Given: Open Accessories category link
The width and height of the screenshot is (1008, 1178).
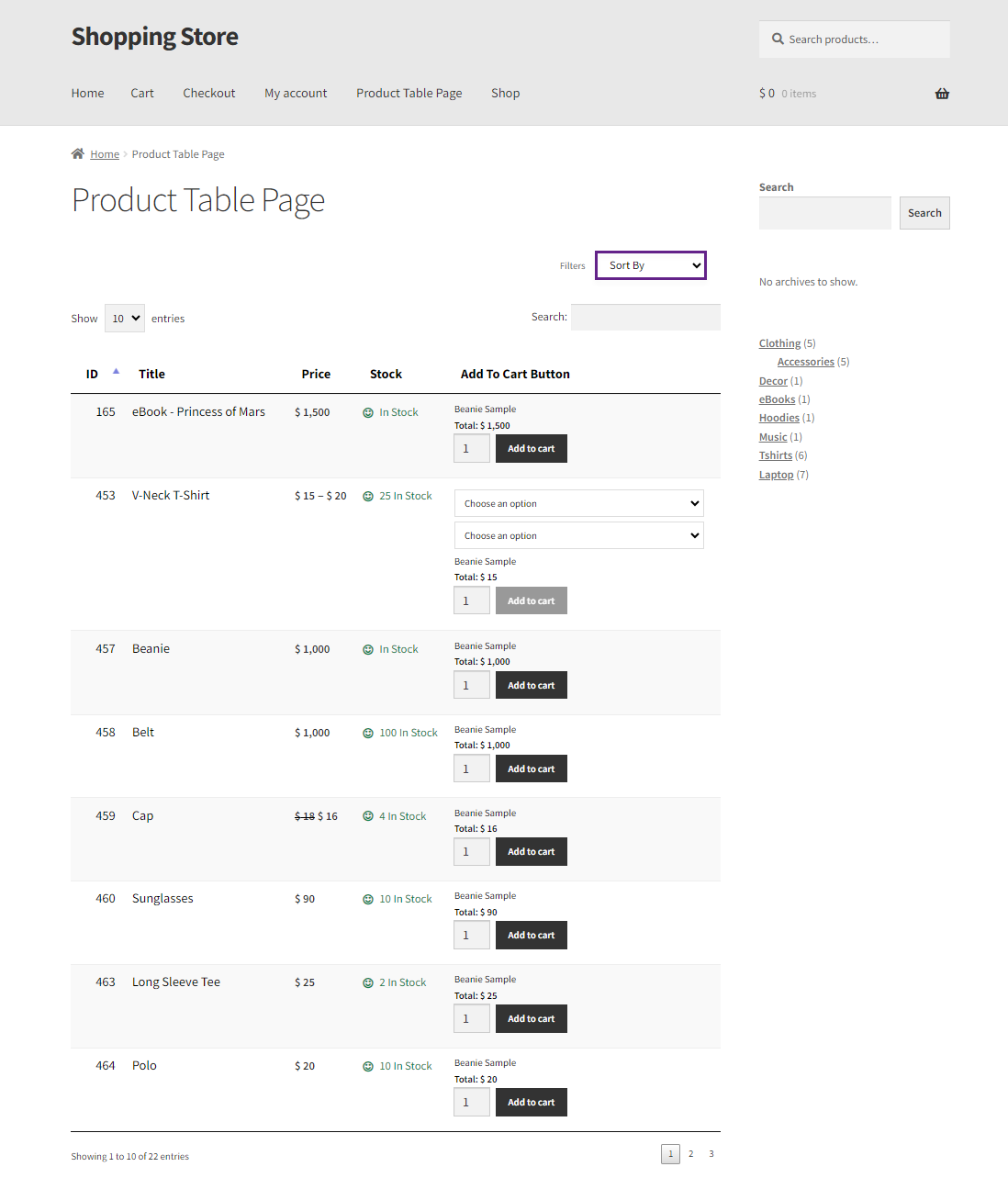Looking at the screenshot, I should 806,362.
